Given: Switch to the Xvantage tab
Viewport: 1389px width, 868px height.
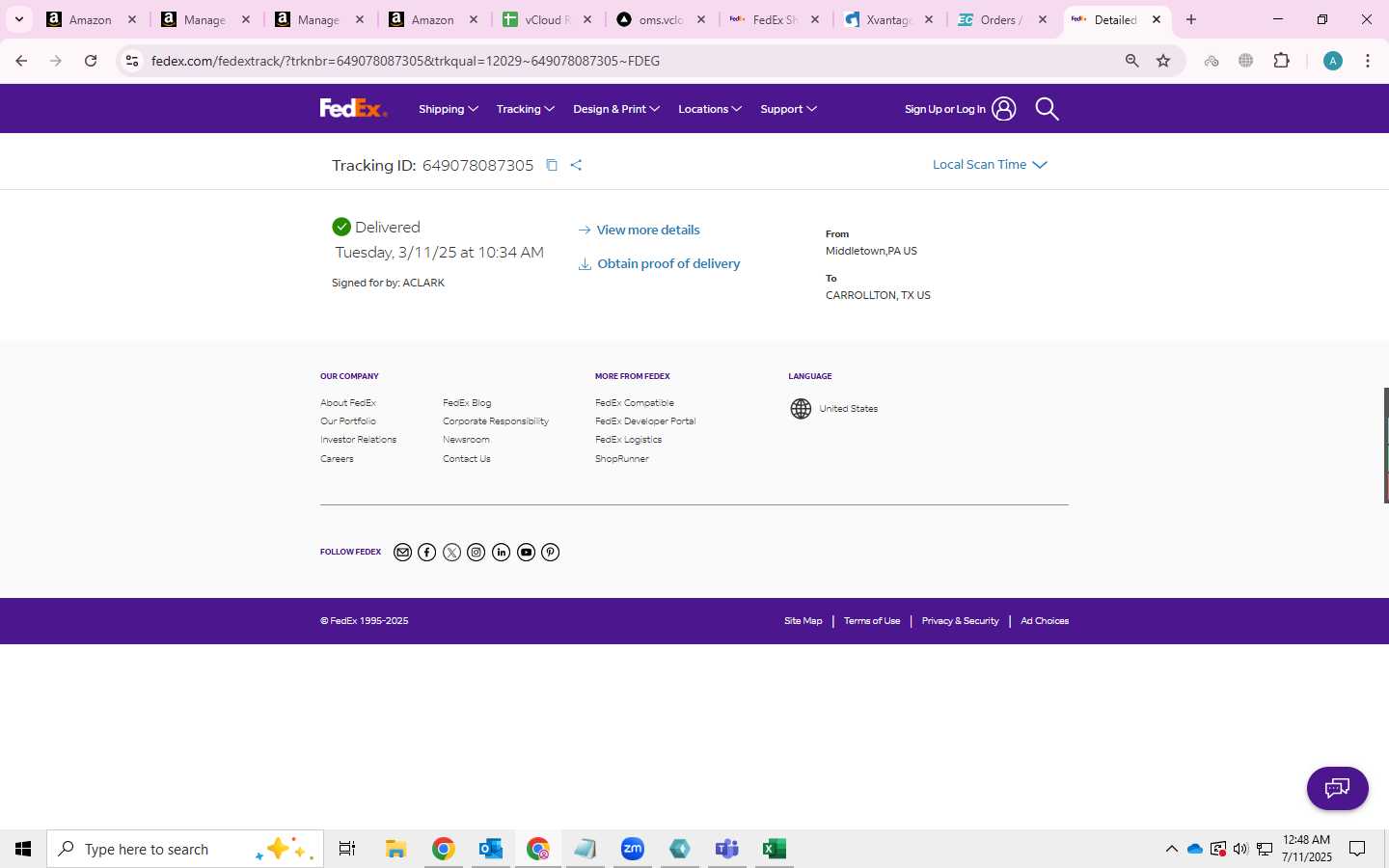Looking at the screenshot, I should pos(889,19).
